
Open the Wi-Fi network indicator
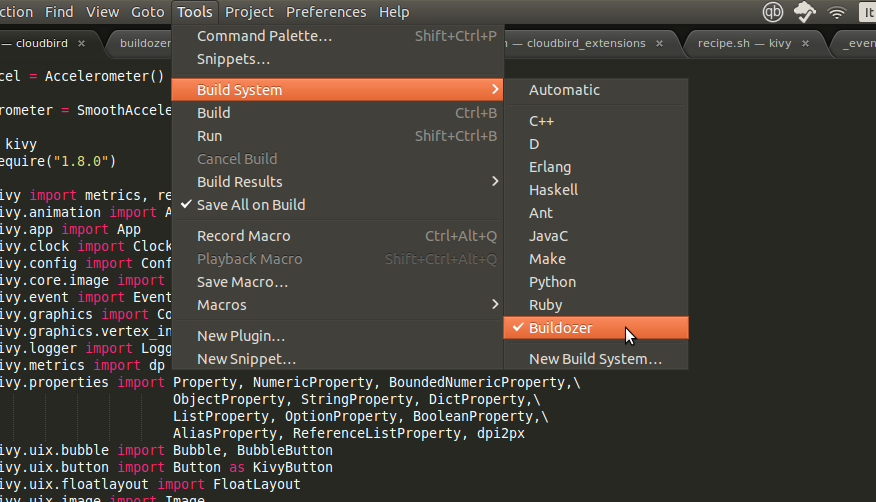[x=836, y=12]
